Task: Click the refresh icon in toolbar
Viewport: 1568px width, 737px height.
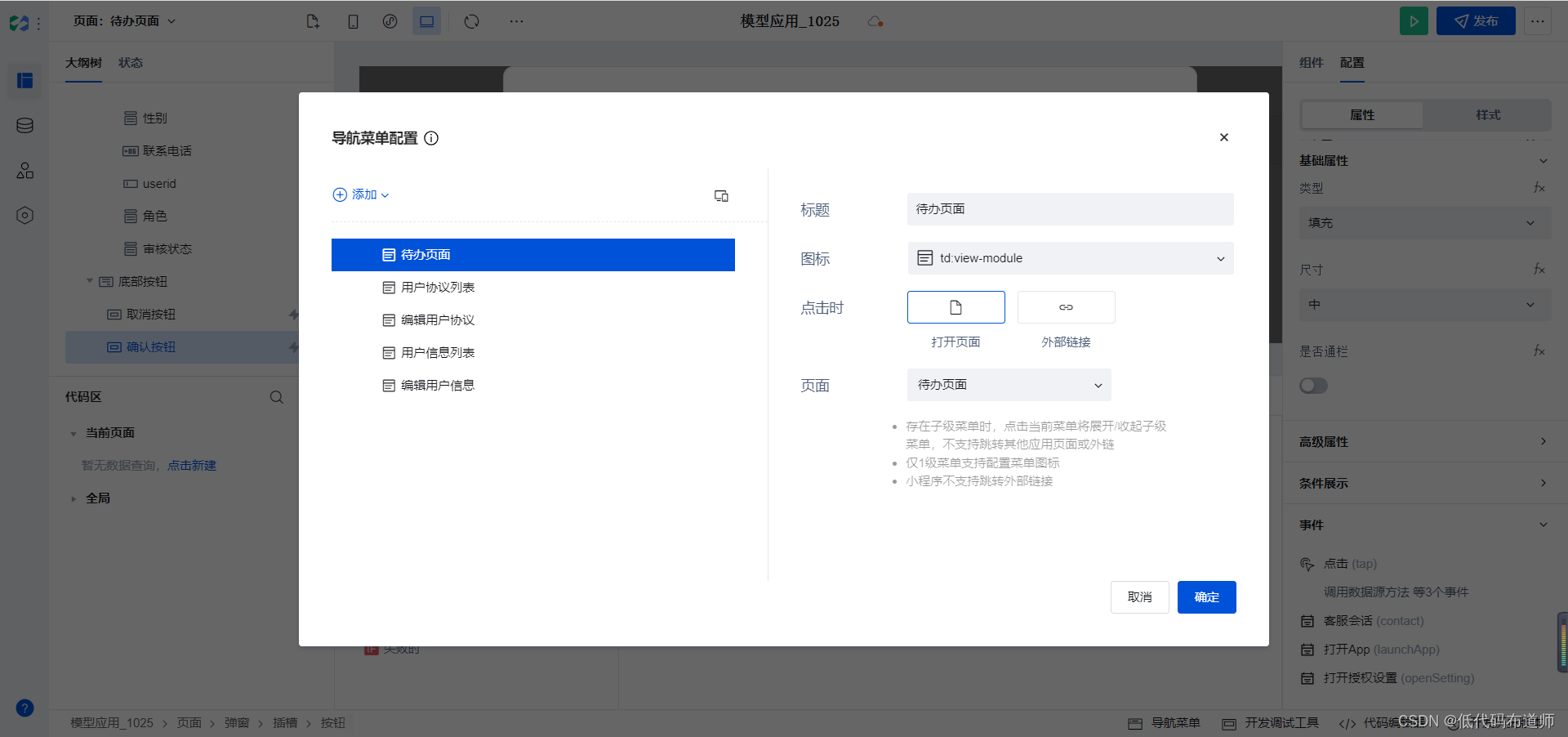Action: pyautogui.click(x=471, y=21)
